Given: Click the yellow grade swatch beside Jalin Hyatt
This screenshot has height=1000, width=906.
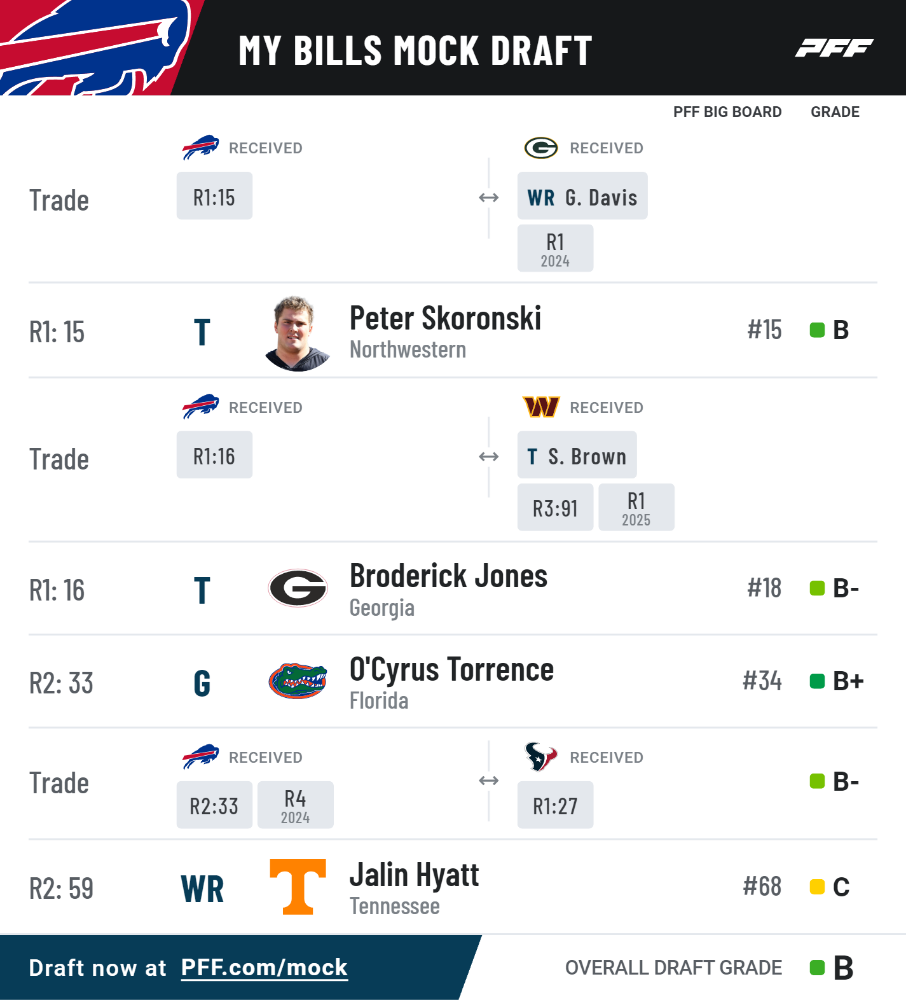Looking at the screenshot, I should pyautogui.click(x=817, y=886).
